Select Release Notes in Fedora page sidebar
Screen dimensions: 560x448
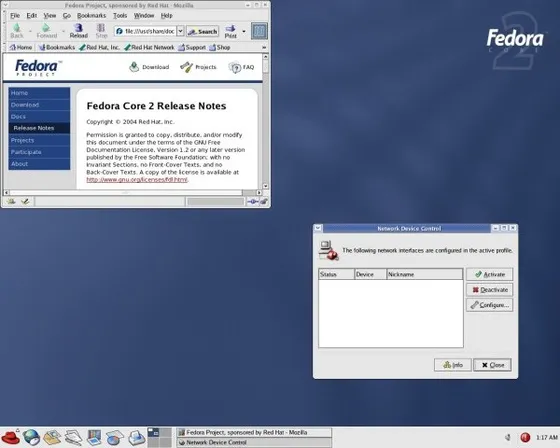click(39, 128)
